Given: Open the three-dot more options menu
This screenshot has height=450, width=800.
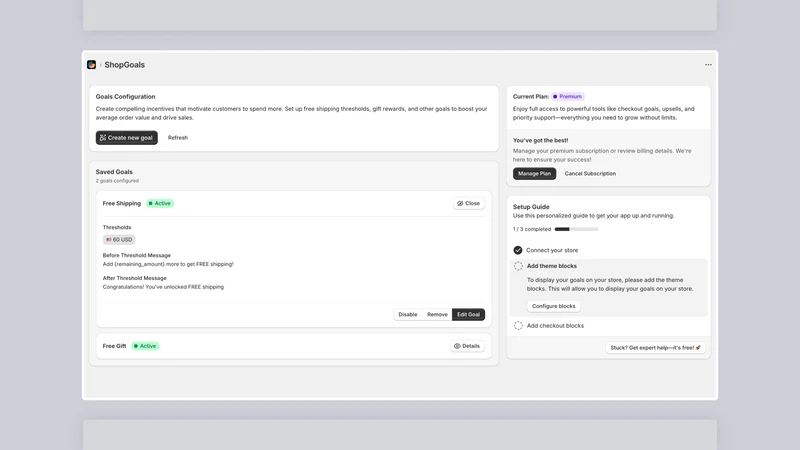Looking at the screenshot, I should coord(708,65).
